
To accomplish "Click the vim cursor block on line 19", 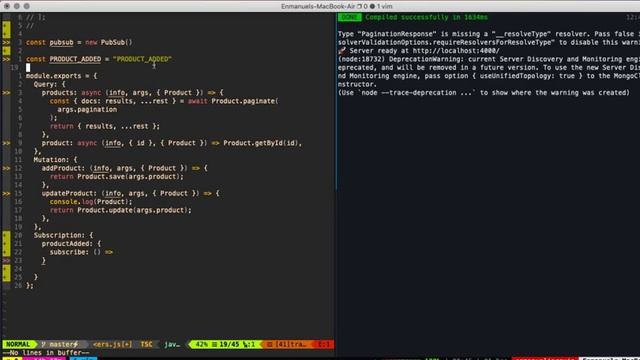I will pyautogui.click(x=28, y=68).
